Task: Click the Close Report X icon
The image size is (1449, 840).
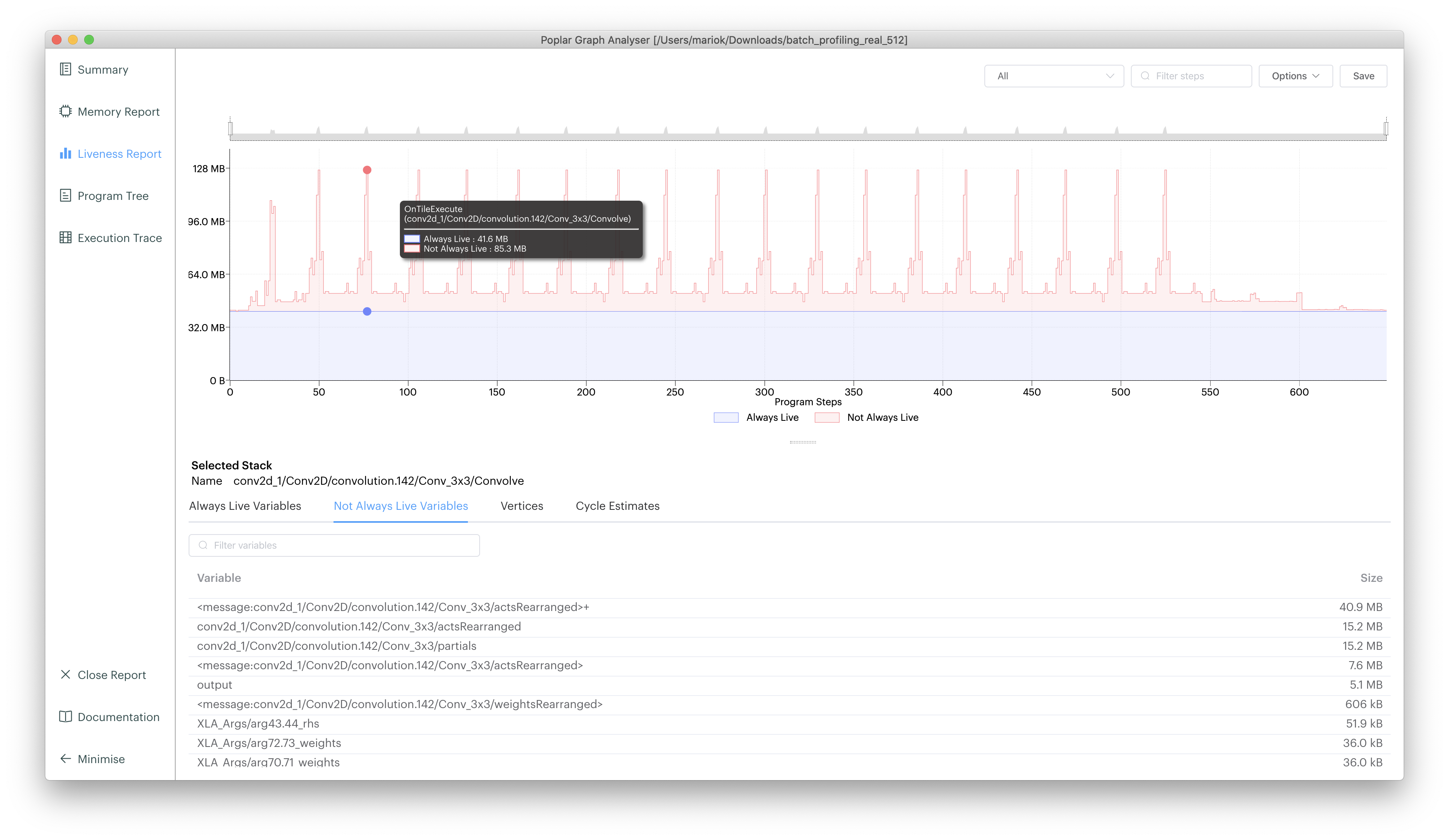Action: coord(66,675)
